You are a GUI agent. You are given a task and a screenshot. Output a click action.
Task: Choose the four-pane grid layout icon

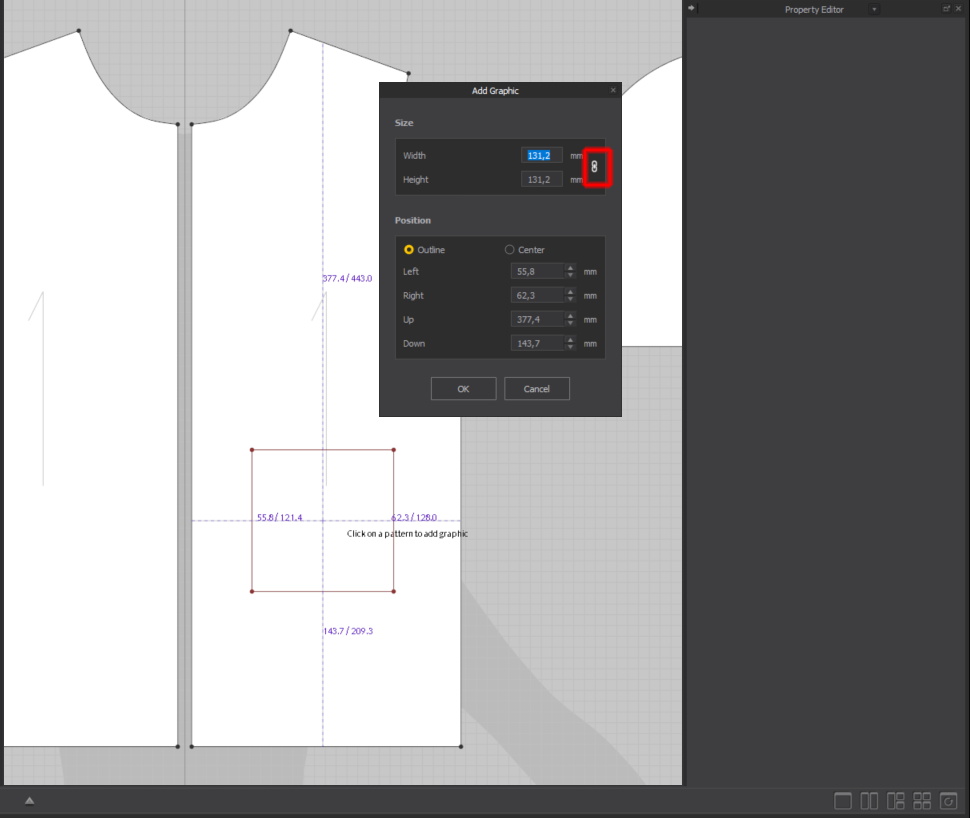(x=922, y=801)
